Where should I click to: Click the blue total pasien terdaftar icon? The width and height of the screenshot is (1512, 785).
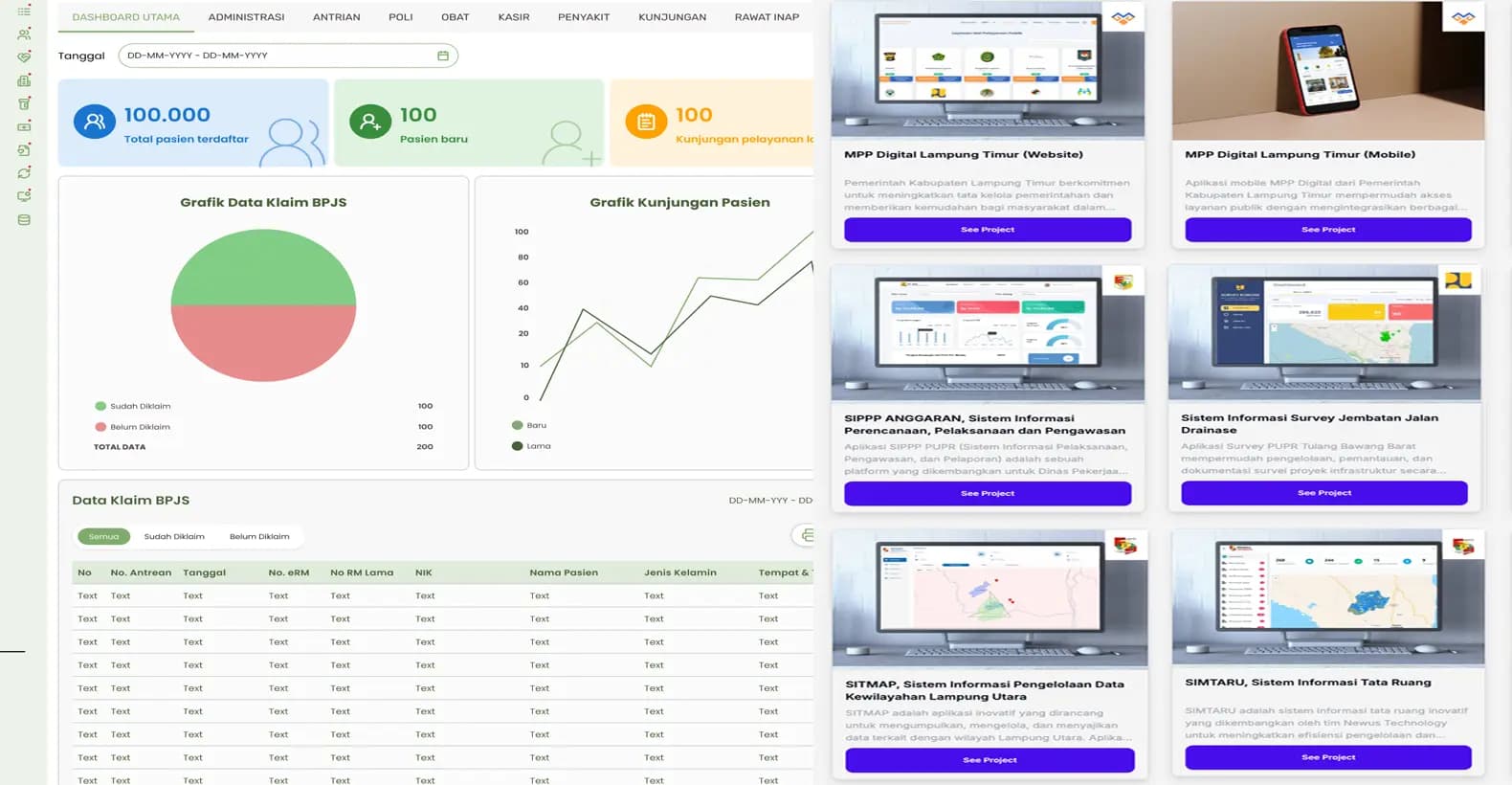click(95, 122)
